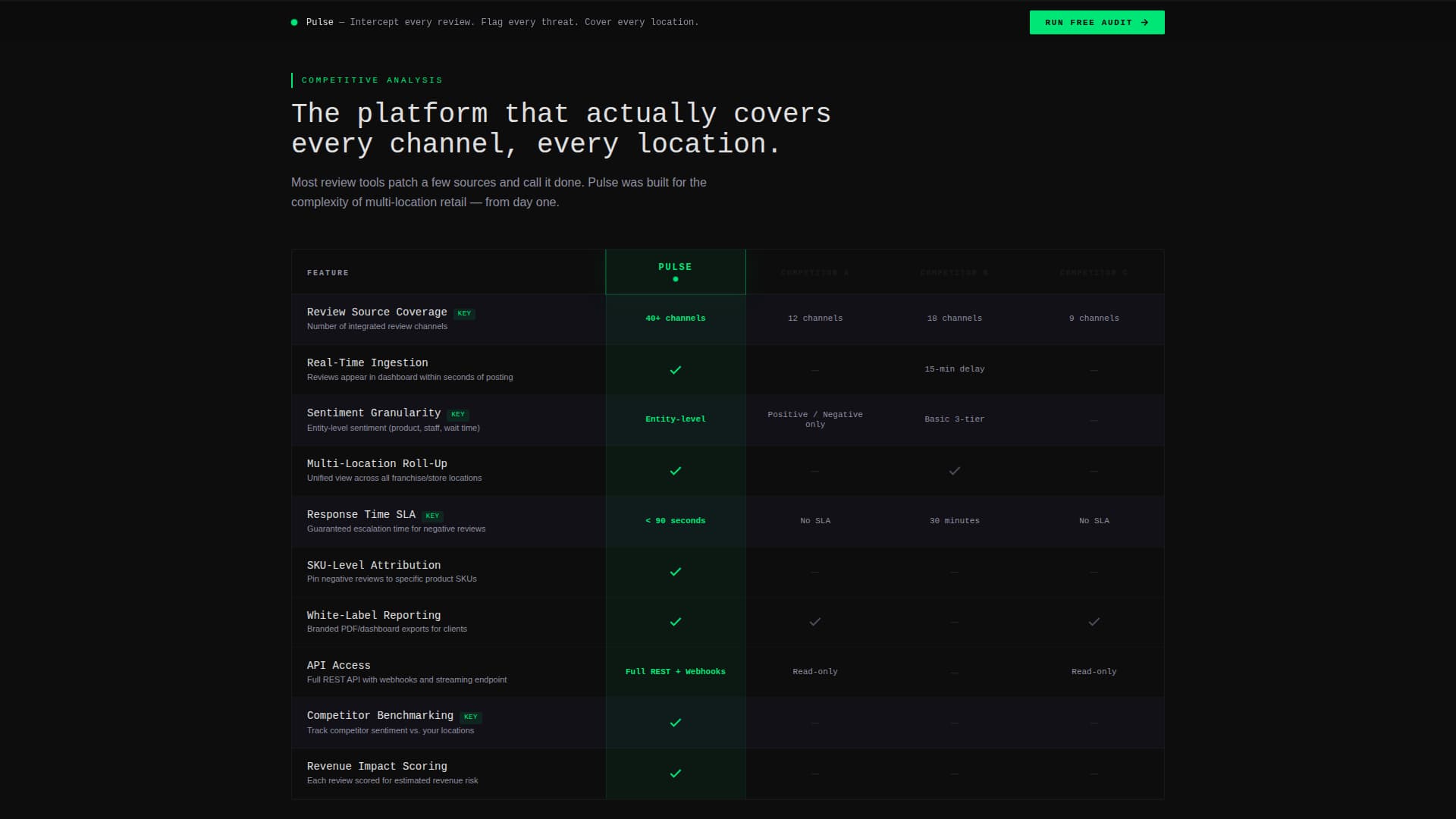Click Competitor C's 'No SLA' cell
1456x819 pixels.
(x=1094, y=521)
